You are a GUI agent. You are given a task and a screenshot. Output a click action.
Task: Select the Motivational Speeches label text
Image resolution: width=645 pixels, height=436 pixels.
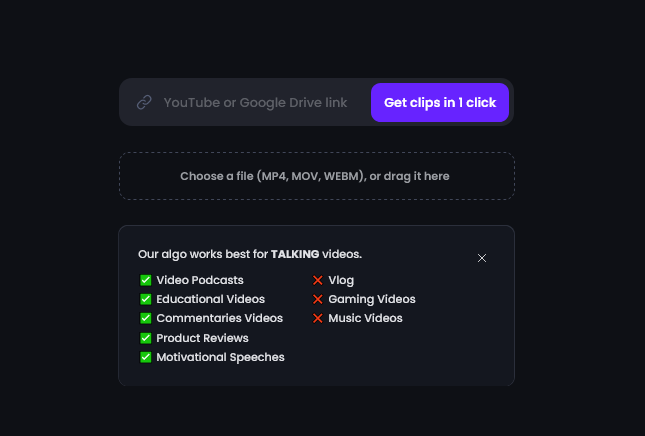(220, 357)
